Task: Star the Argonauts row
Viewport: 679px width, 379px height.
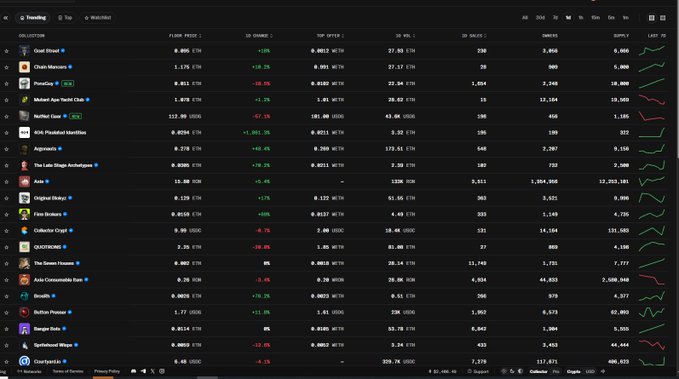Action: [6, 149]
